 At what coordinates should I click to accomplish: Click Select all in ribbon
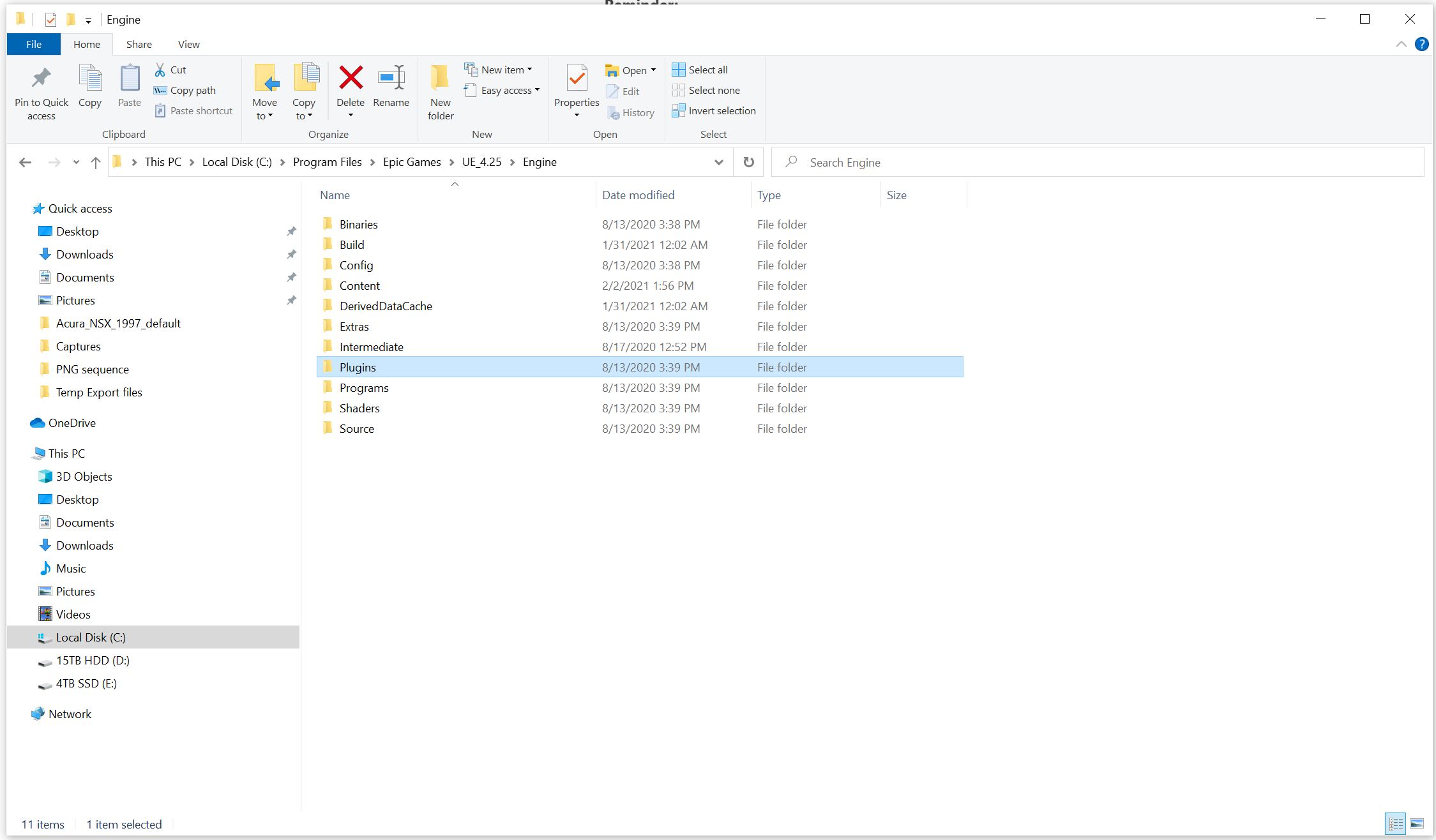700,70
